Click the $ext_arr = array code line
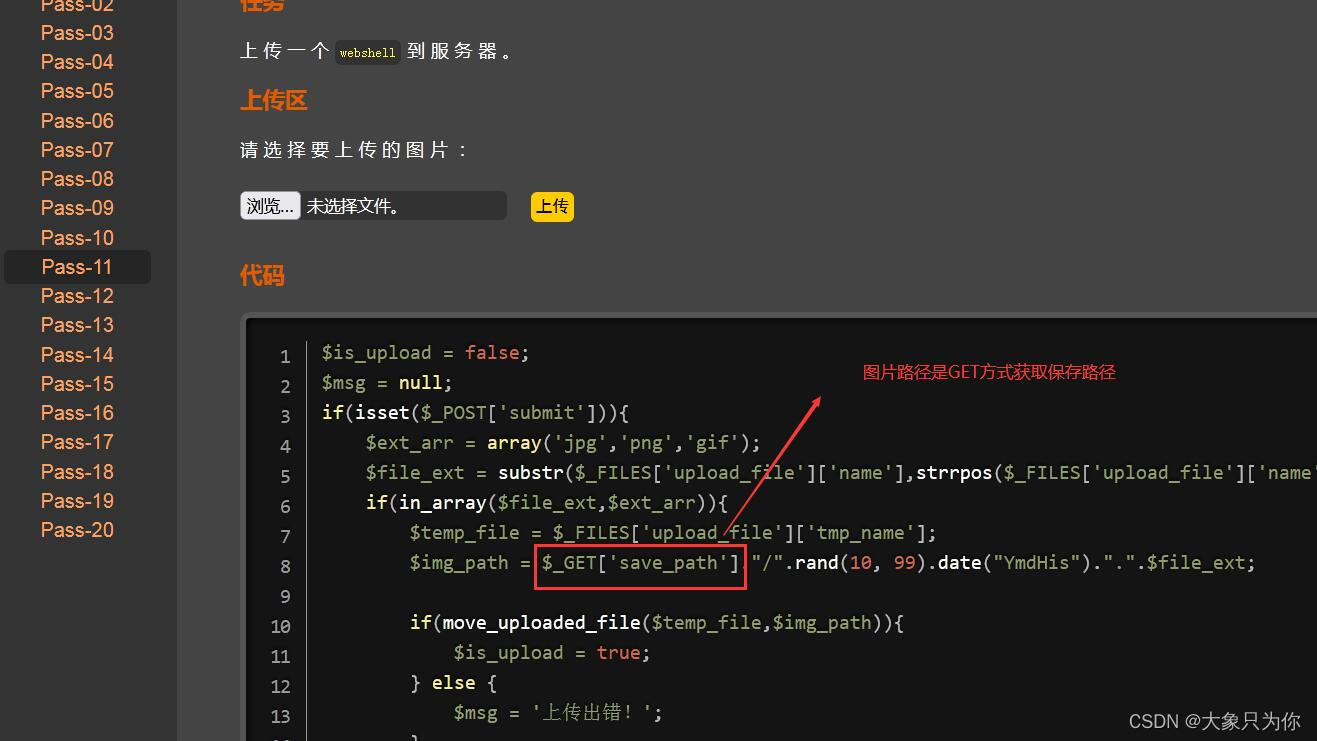Screen dimensions: 1317x741 pyautogui.click(x=563, y=443)
